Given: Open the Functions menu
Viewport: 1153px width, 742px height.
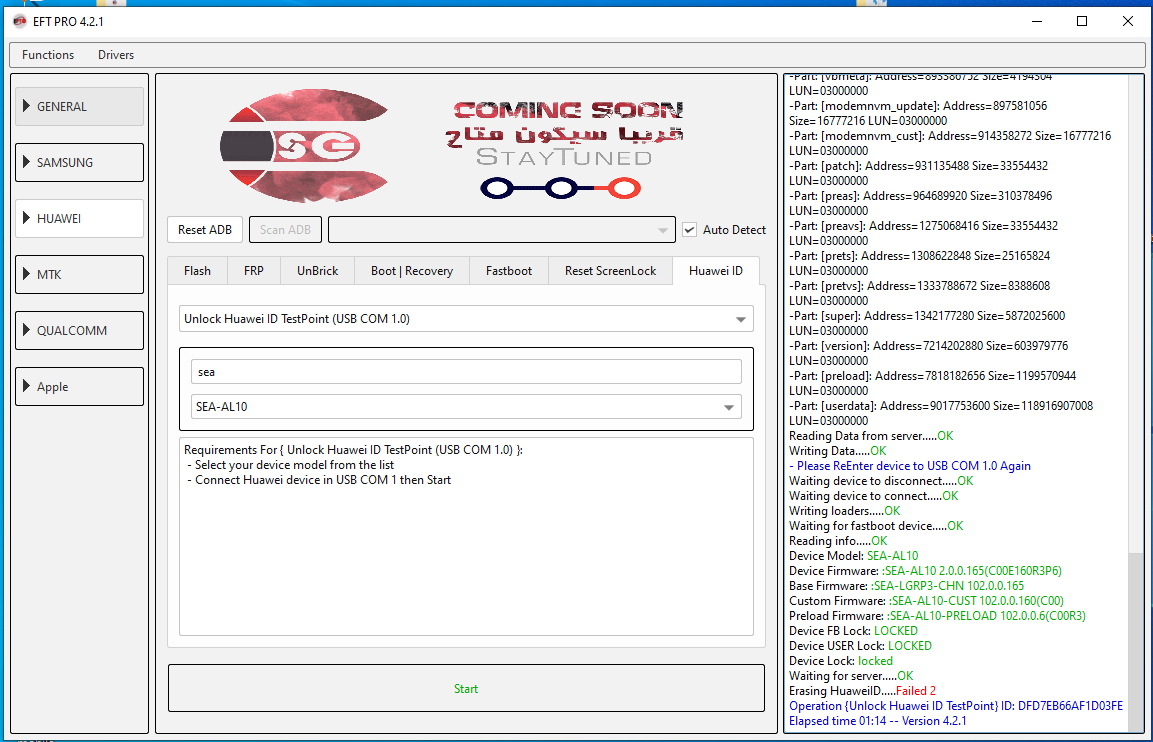Looking at the screenshot, I should click(x=48, y=54).
